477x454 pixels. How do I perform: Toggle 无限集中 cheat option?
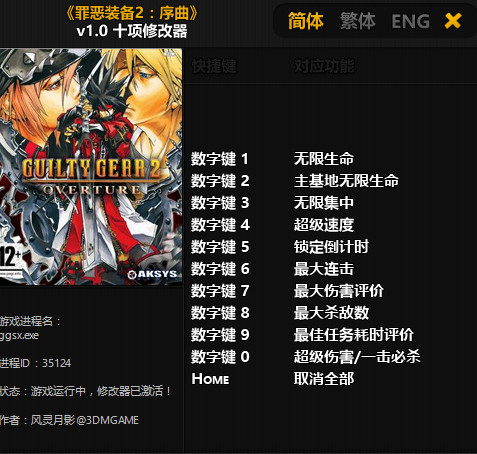324,203
